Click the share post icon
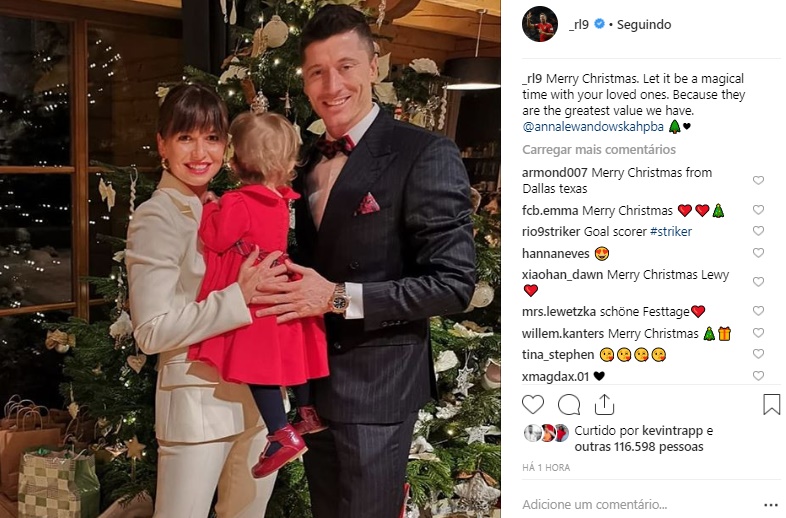The height and width of the screenshot is (518, 786). pyautogui.click(x=605, y=404)
